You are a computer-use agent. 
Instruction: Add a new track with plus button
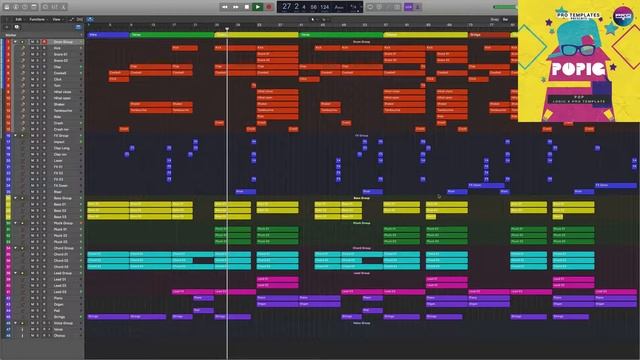(7, 27)
